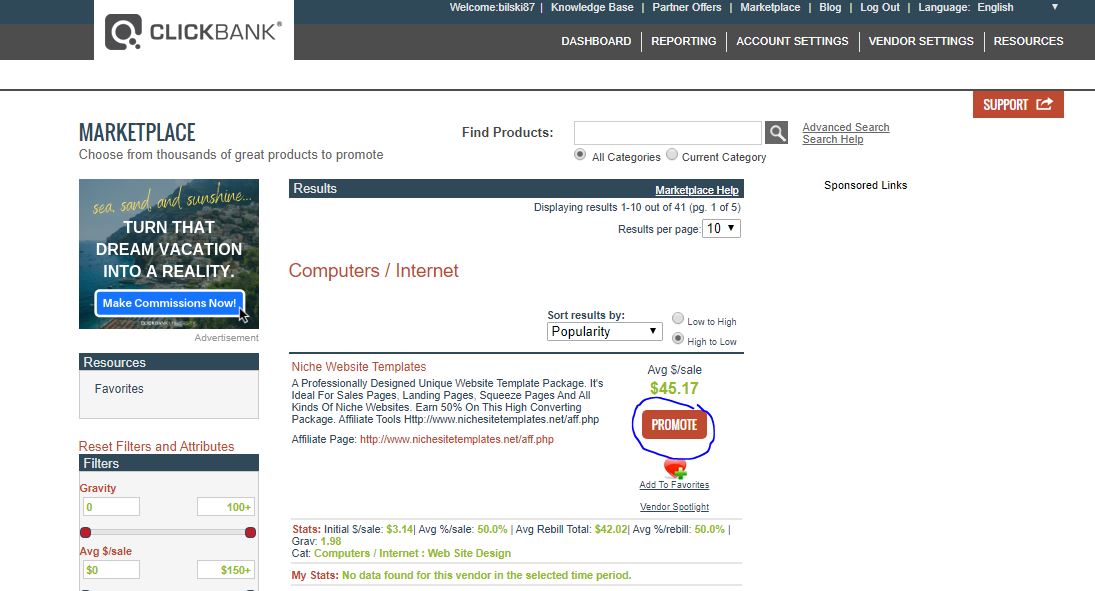Click the Avg $/sale maximum $150+ field
Screen dimensions: 1095x591
click(x=226, y=570)
